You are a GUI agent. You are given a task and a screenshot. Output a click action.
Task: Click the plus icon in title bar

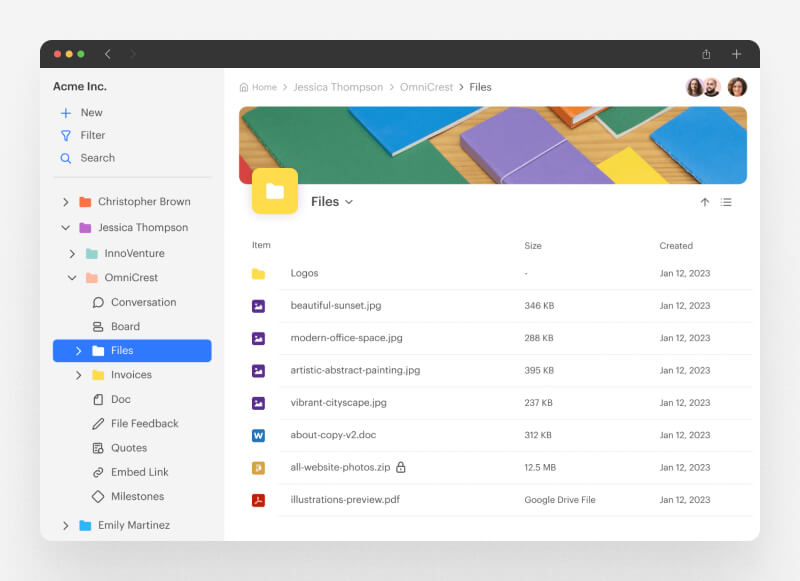tap(736, 54)
